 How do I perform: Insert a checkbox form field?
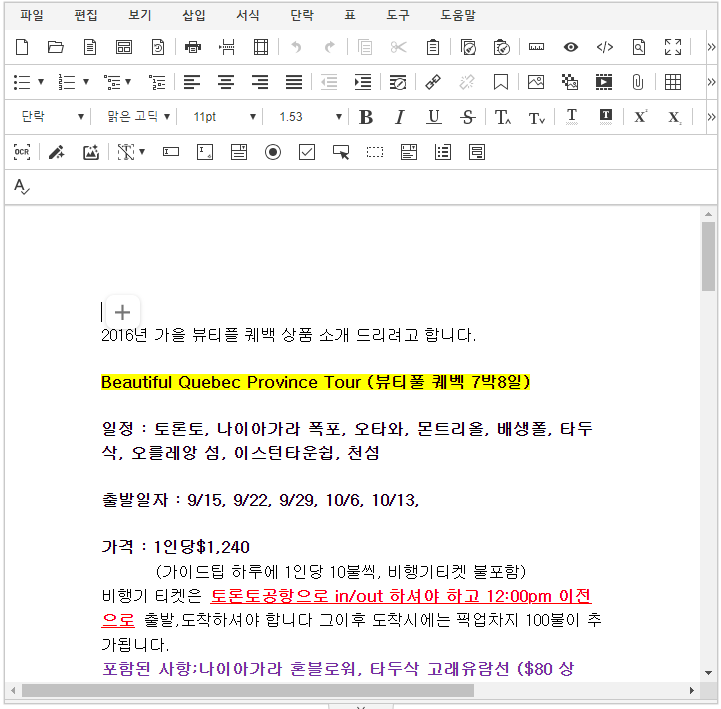coord(307,152)
